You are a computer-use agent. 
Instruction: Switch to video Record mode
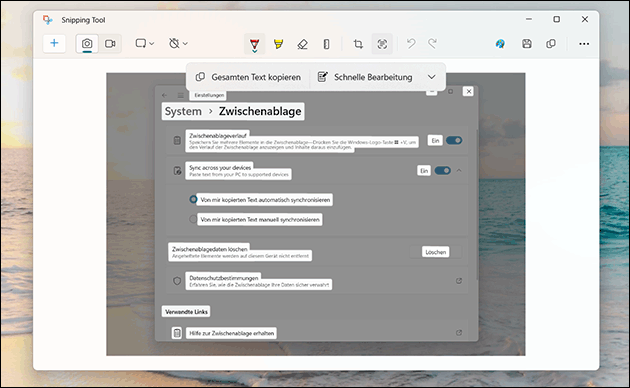click(110, 43)
